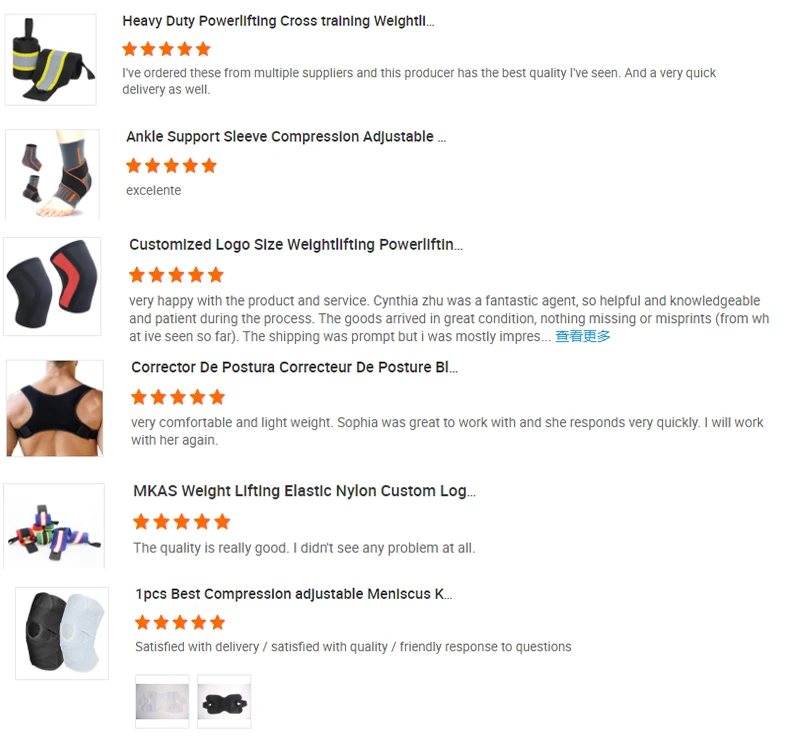Click the star rating of Heavy Duty wraps
The width and height of the screenshot is (800, 738).
coord(166,49)
